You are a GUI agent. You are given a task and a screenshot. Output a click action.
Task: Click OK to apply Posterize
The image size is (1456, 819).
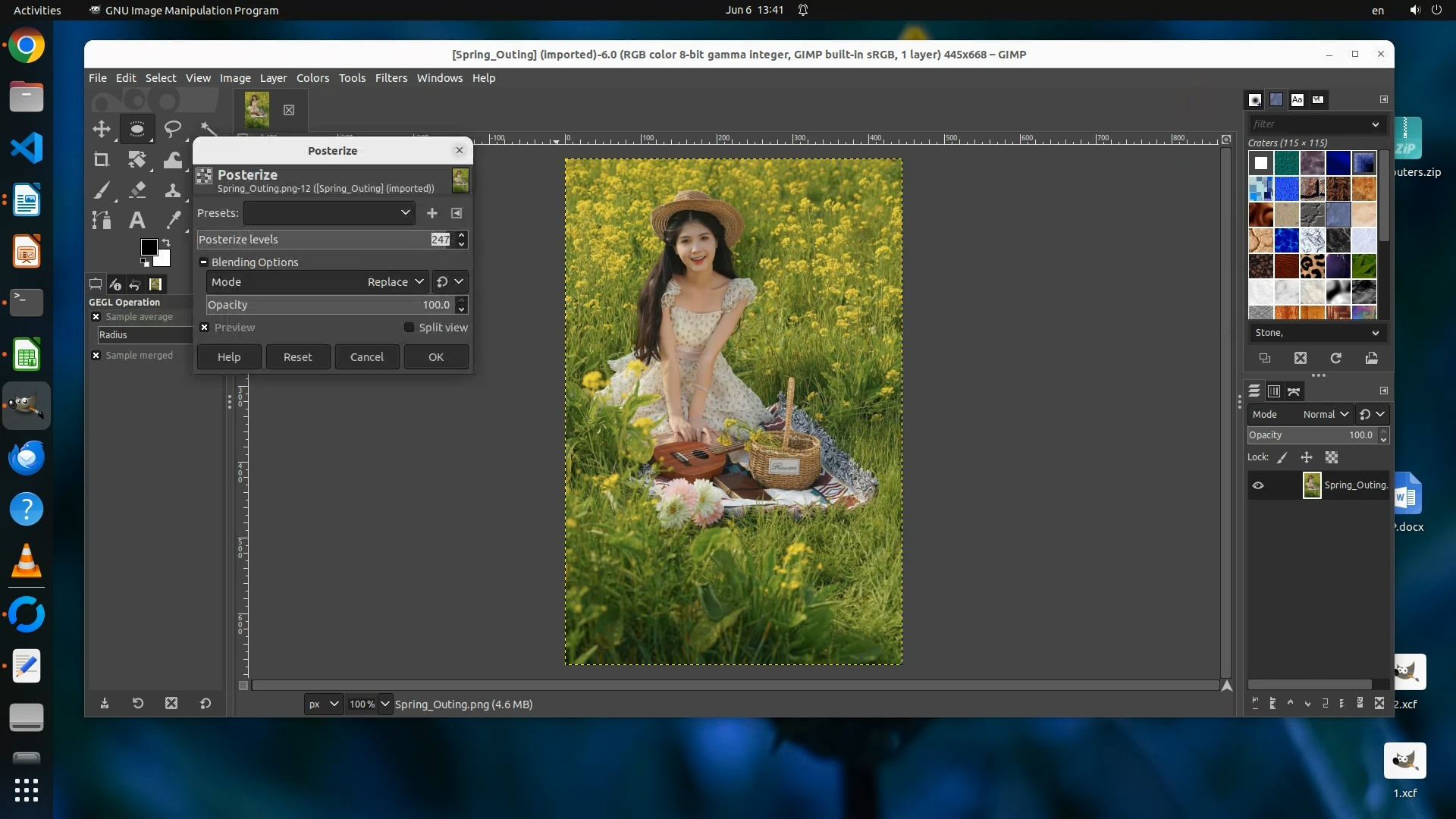(x=436, y=357)
